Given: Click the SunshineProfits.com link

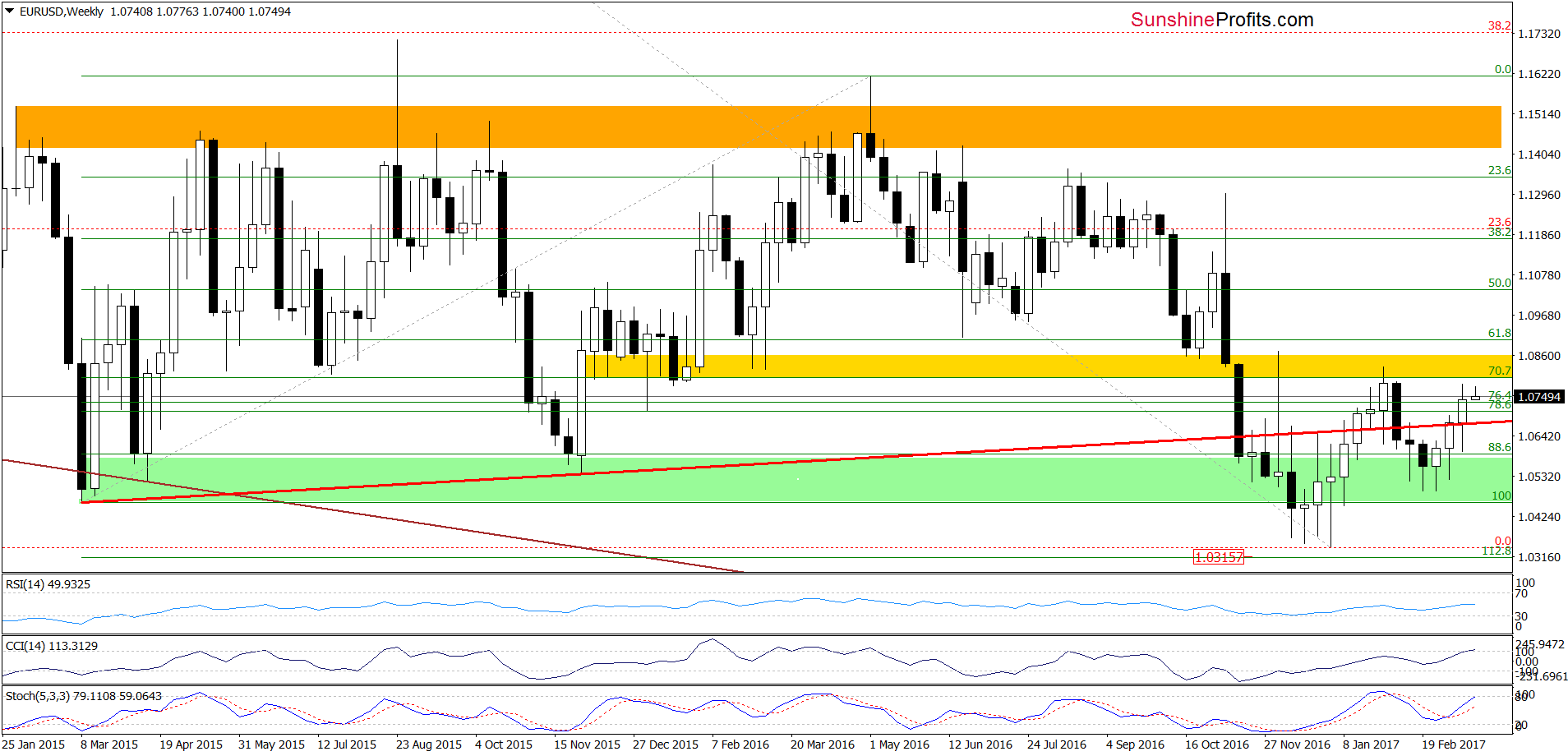Looking at the screenshot, I should click(1222, 20).
